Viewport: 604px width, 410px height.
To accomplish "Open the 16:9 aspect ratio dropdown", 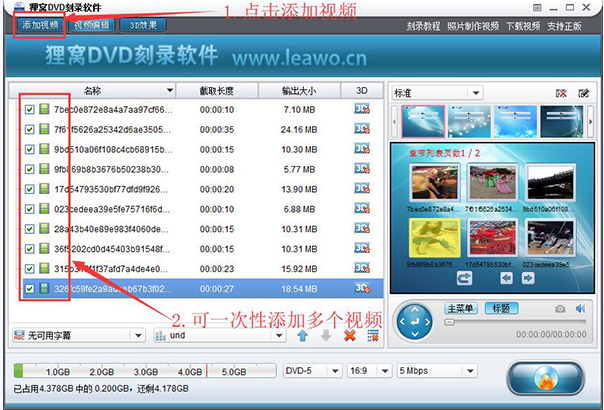I will [369, 371].
